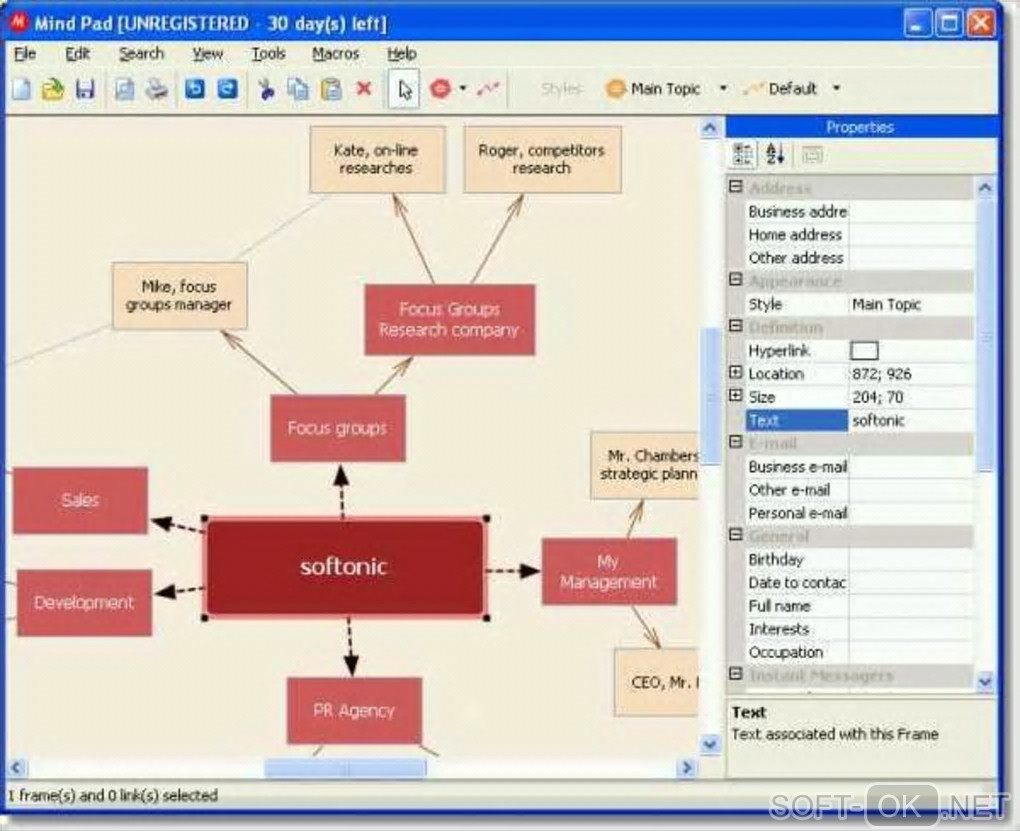Delete selection with red X icon
The image size is (1020, 831).
point(364,89)
